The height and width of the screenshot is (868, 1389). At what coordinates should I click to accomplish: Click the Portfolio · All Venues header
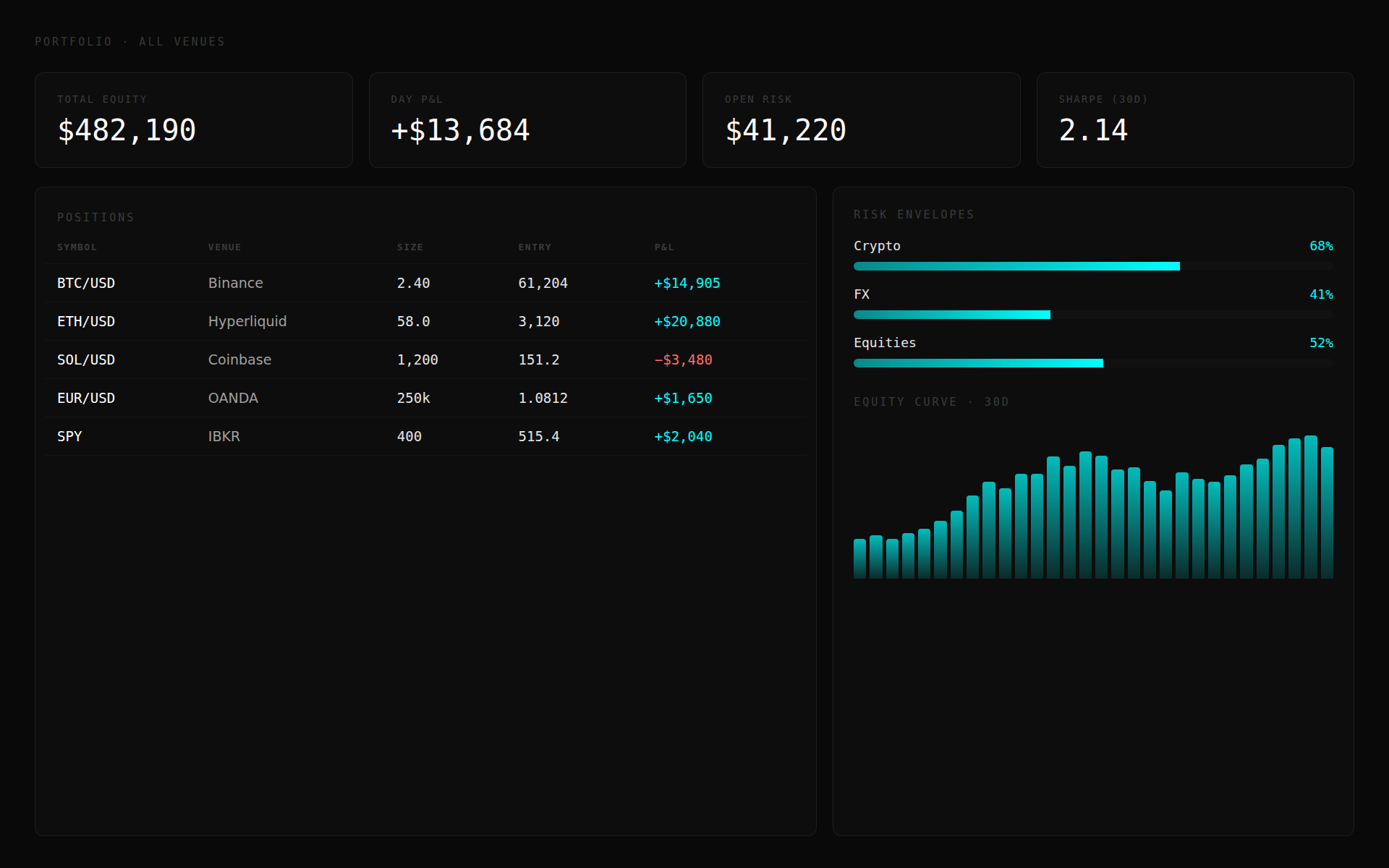[130, 42]
